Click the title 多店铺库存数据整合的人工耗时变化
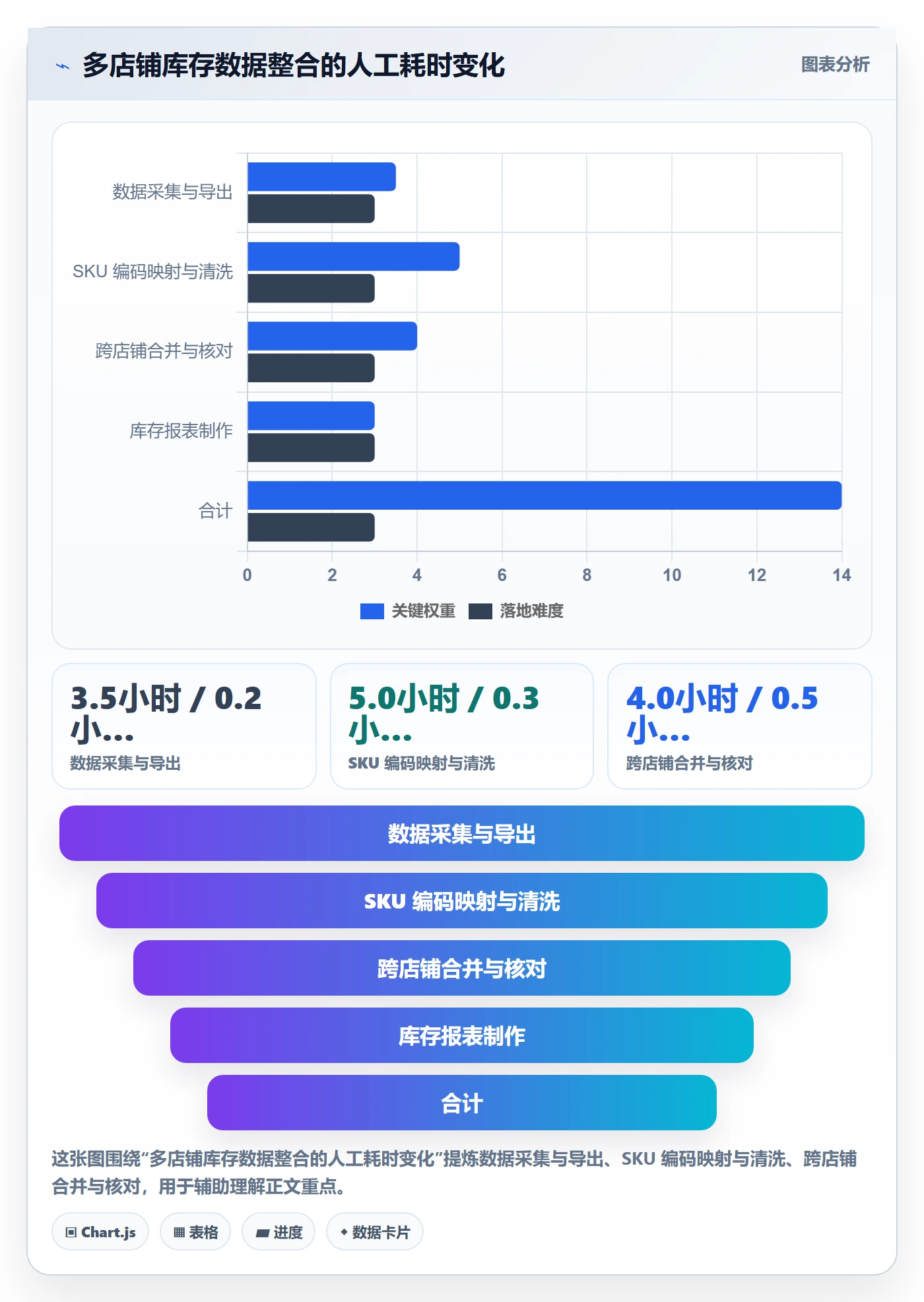 [294, 65]
